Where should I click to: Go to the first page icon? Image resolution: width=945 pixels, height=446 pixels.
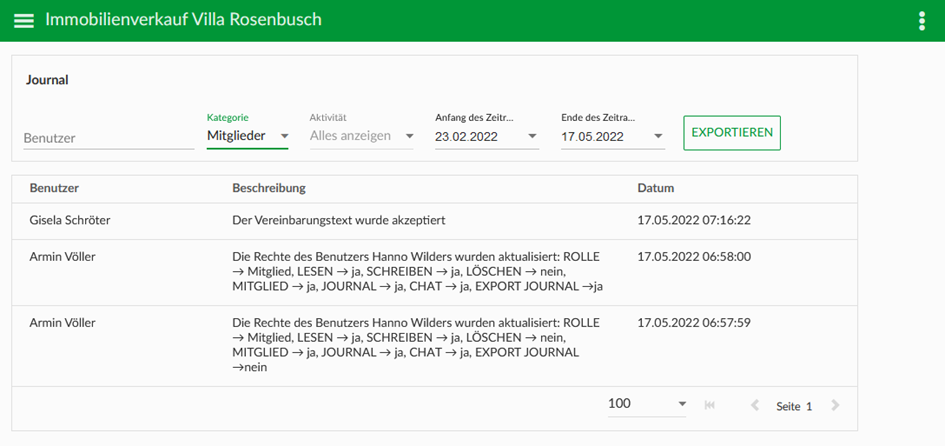pyautogui.click(x=709, y=406)
